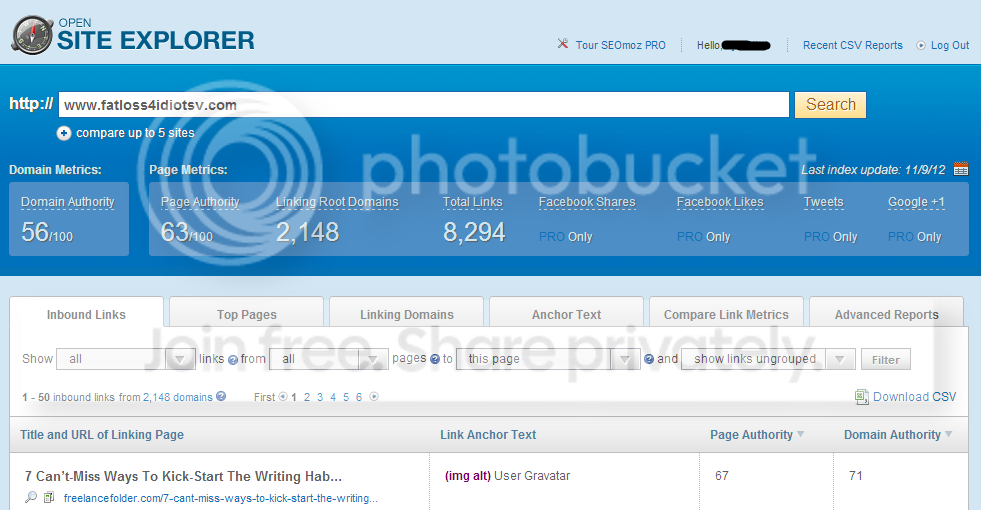Select Advanced Reports tab
The height and width of the screenshot is (510, 981).
[x=887, y=314]
